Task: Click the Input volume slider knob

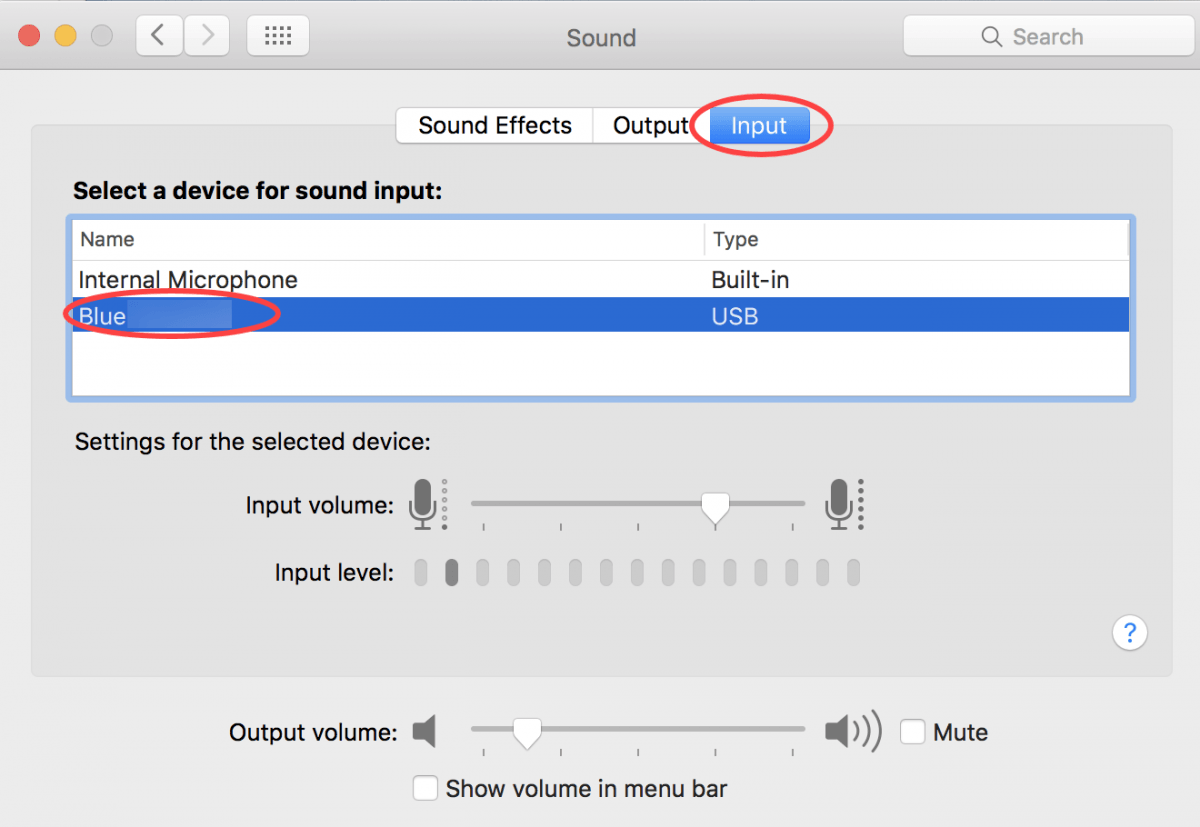Action: coord(714,507)
